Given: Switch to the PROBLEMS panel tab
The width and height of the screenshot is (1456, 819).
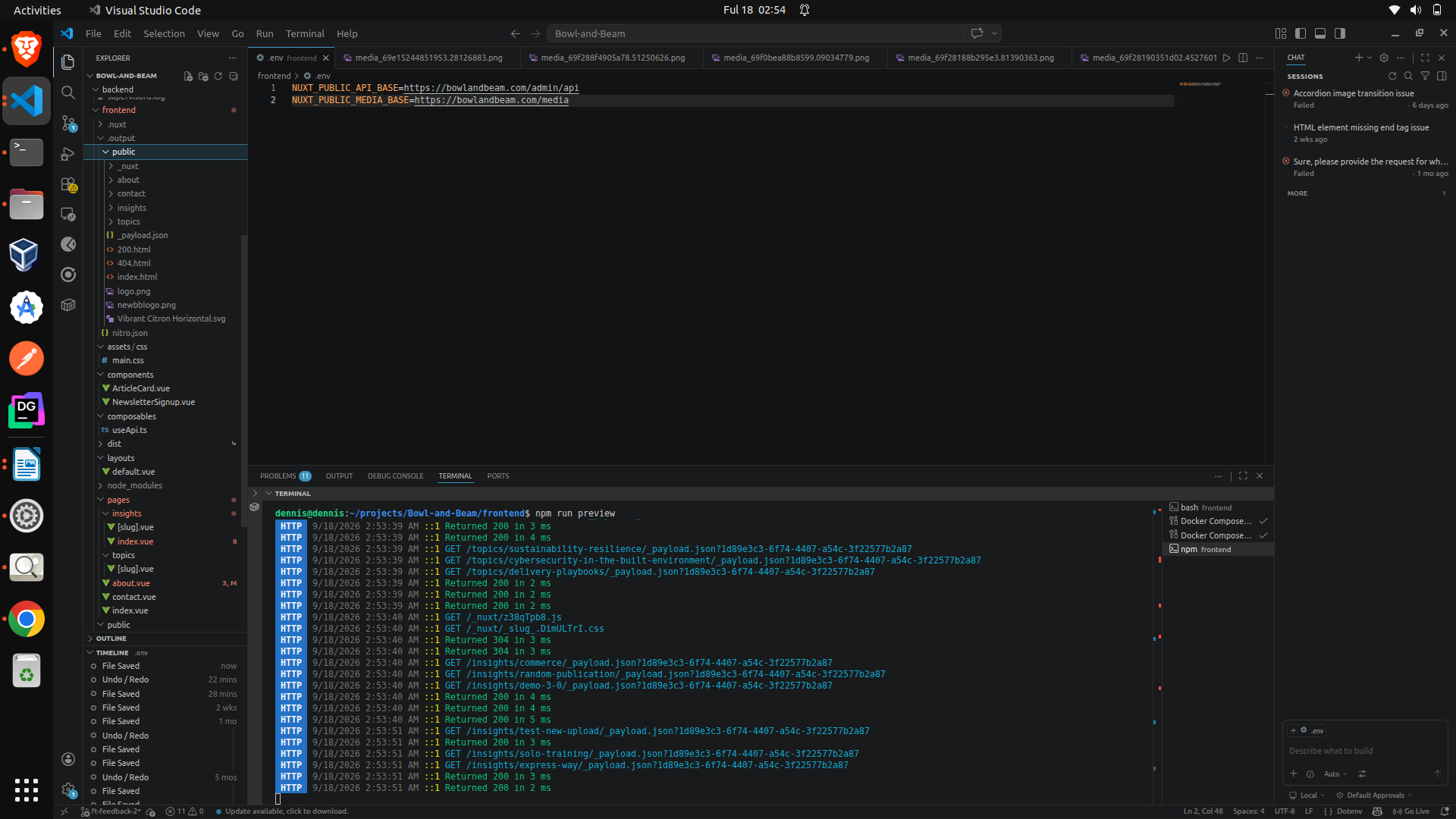Looking at the screenshot, I should coord(285,476).
